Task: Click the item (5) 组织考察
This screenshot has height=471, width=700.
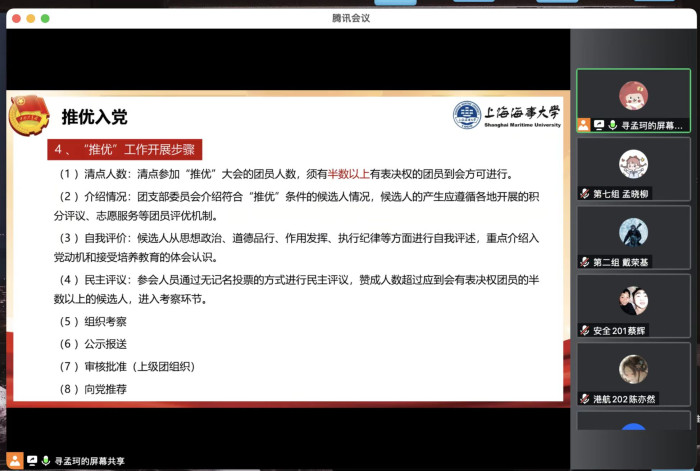Action: click(x=93, y=321)
